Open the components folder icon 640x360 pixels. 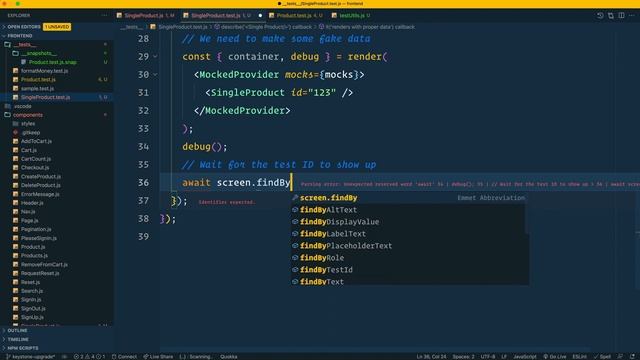(x=7, y=115)
